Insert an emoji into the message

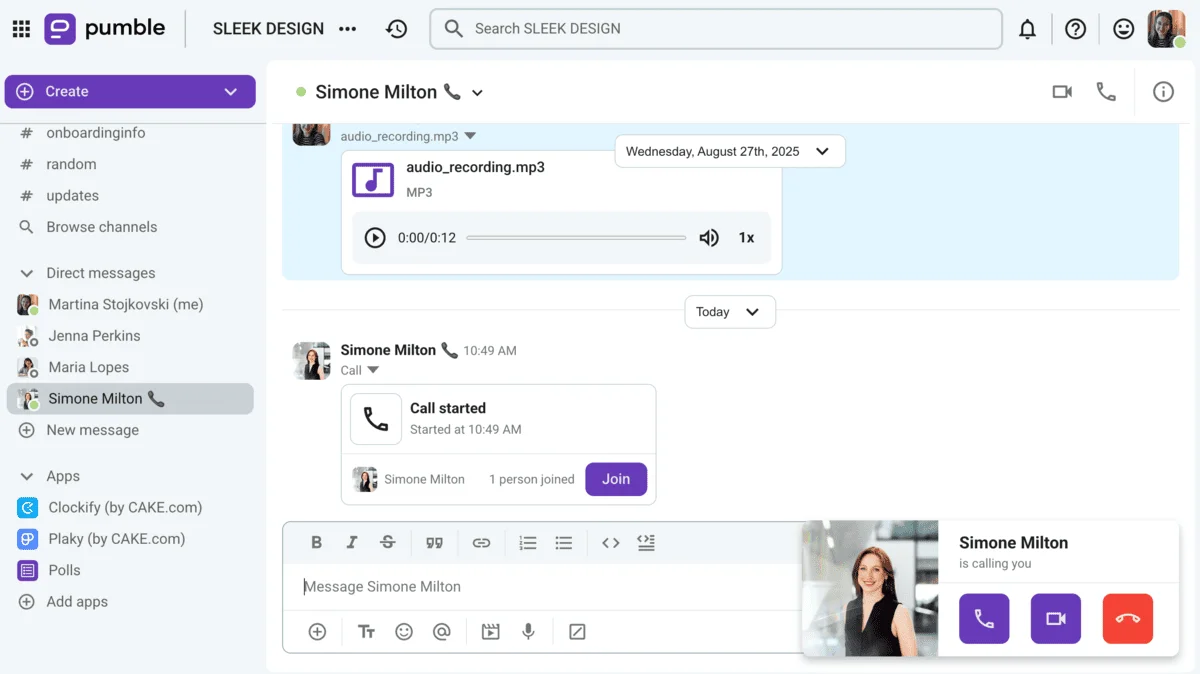404,631
